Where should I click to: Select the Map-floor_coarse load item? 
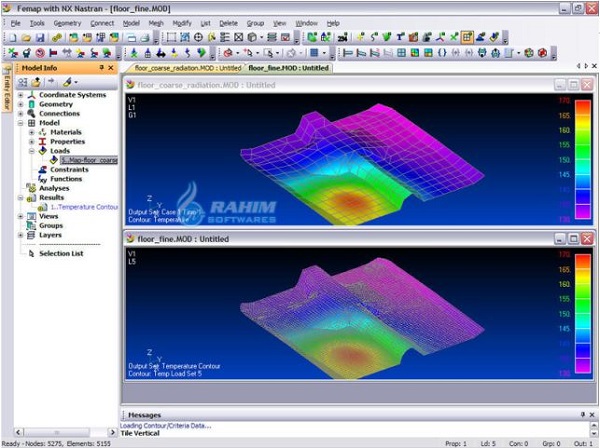89,160
